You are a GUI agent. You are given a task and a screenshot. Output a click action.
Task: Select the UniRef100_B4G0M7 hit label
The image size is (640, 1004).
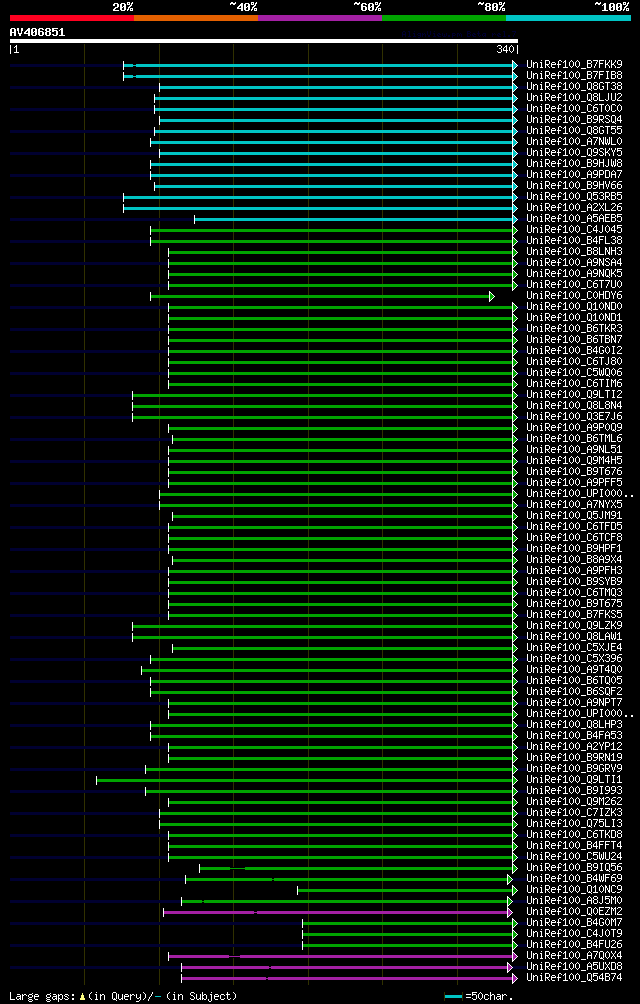tap(574, 922)
